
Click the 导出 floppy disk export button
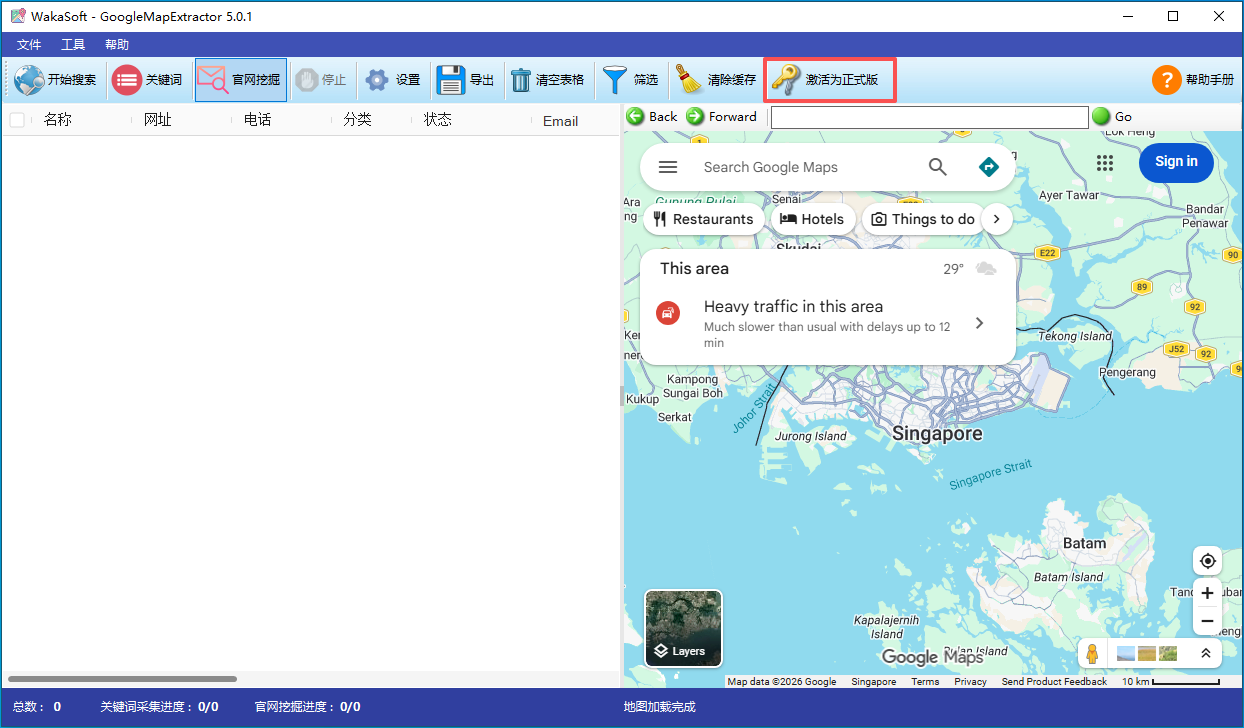pos(466,80)
